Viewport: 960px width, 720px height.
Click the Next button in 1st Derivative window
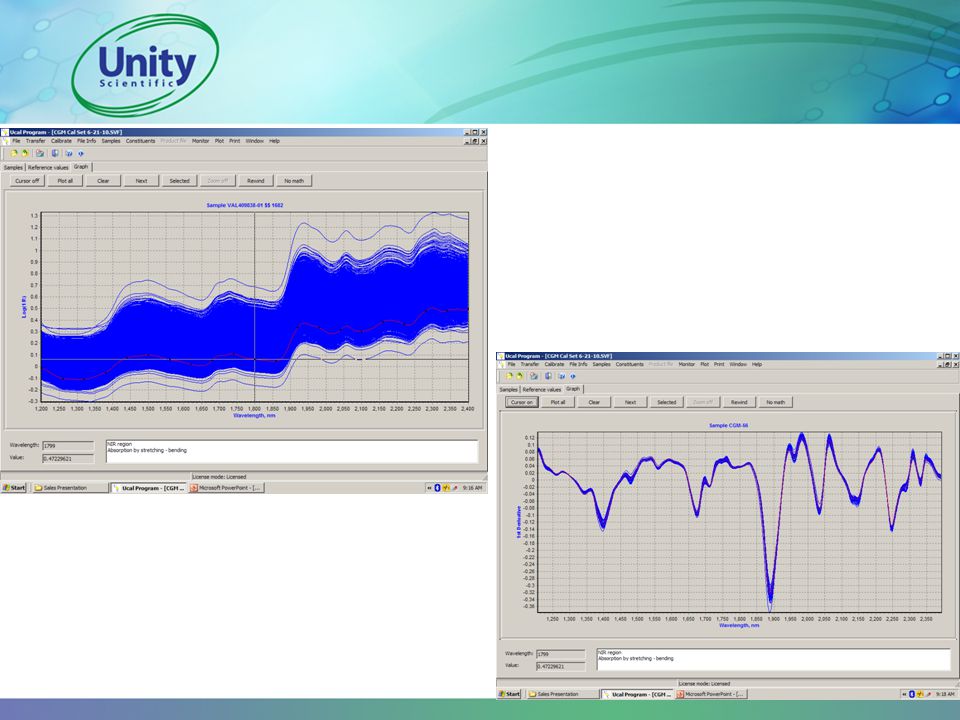click(631, 402)
